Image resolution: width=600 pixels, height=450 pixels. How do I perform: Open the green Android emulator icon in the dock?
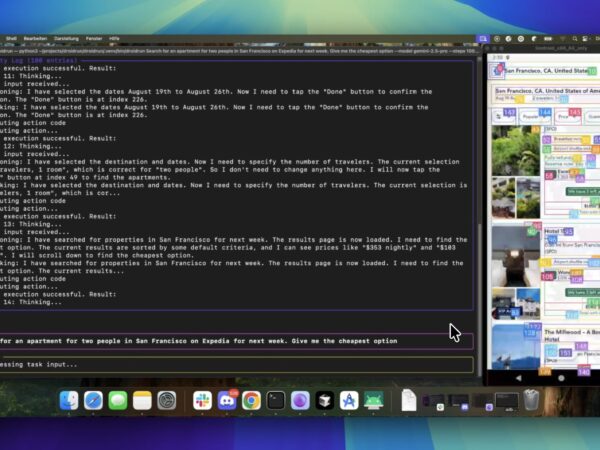coord(373,400)
